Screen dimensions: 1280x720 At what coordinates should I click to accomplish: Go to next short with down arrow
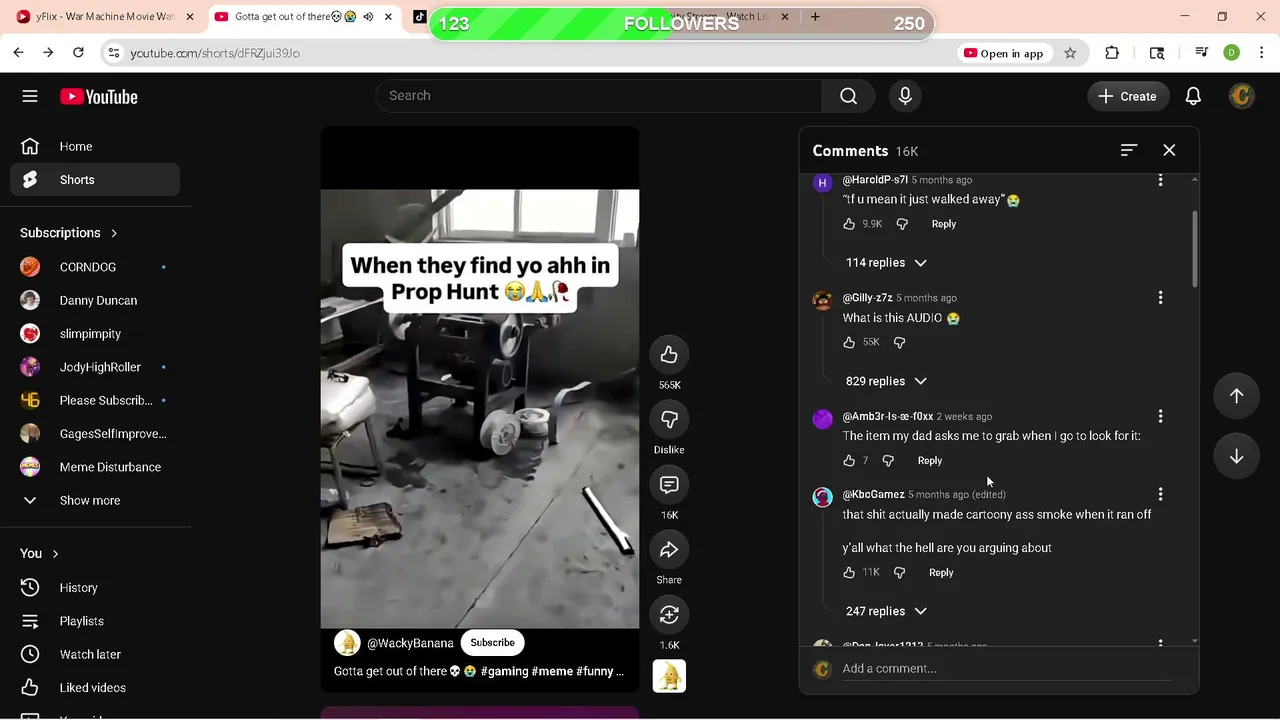(x=1236, y=456)
